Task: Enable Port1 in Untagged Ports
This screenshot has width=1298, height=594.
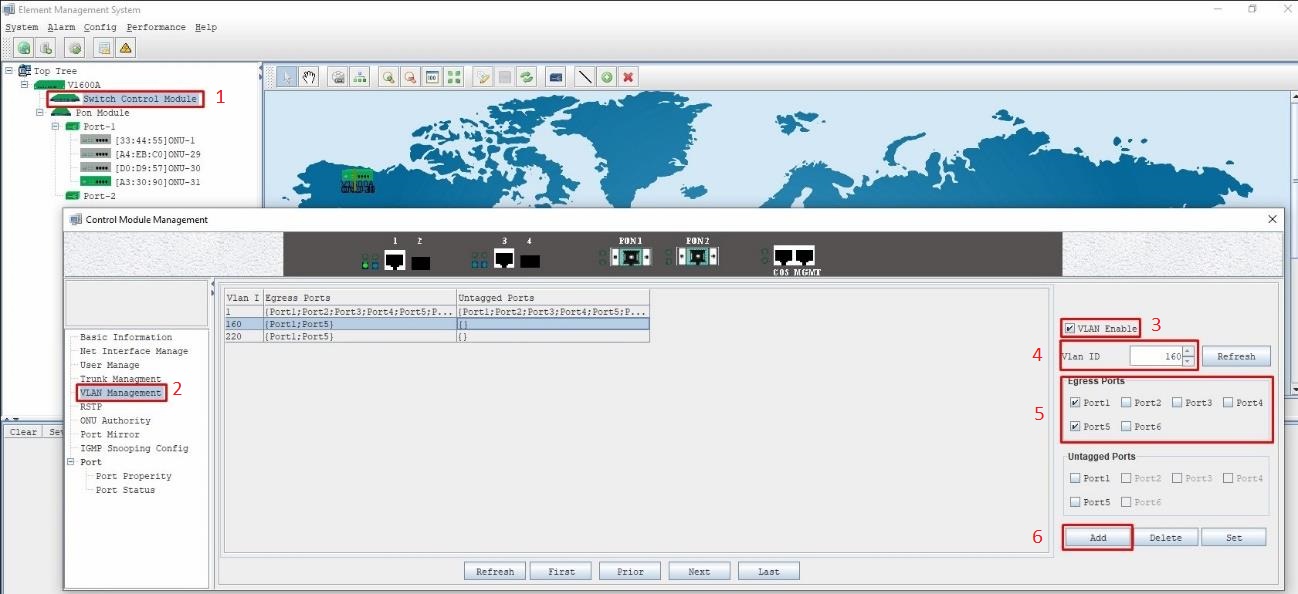Action: point(1077,478)
